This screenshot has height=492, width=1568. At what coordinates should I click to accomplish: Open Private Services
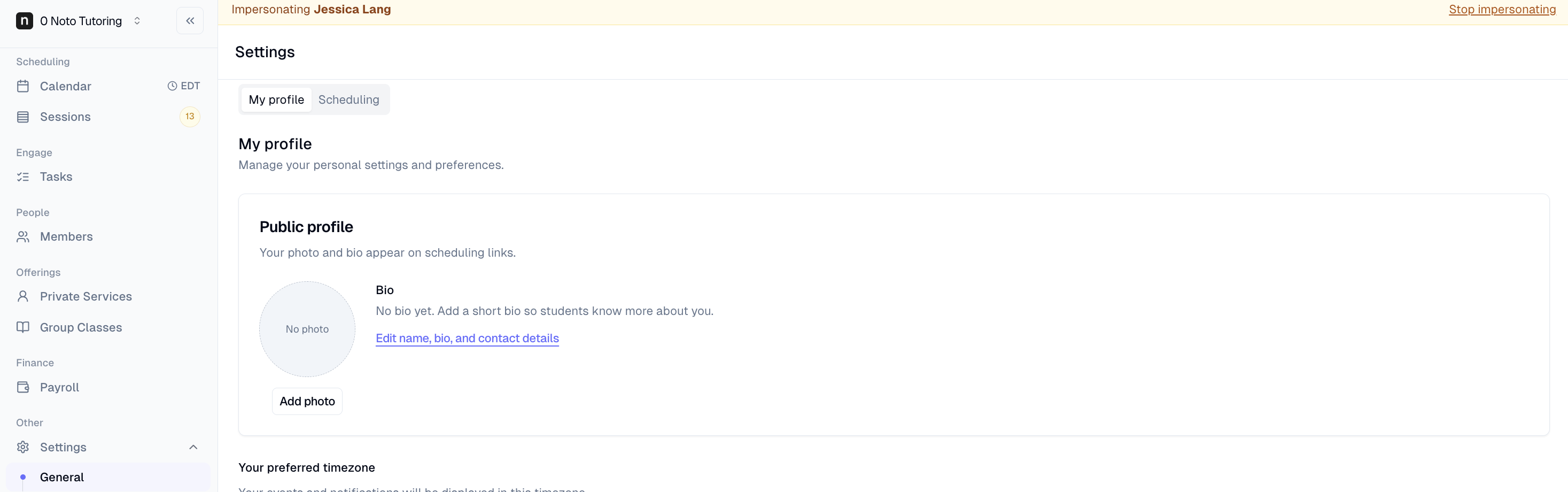pyautogui.click(x=86, y=297)
